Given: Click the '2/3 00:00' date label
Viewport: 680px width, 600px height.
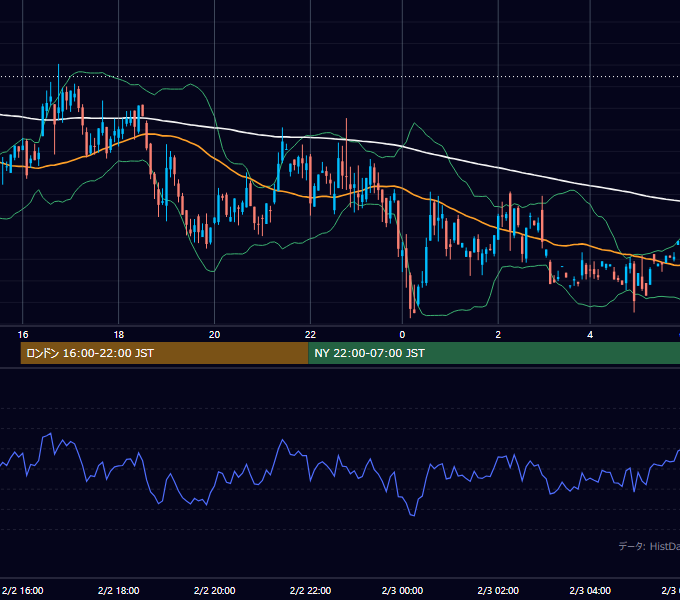Looking at the screenshot, I should [402, 590].
